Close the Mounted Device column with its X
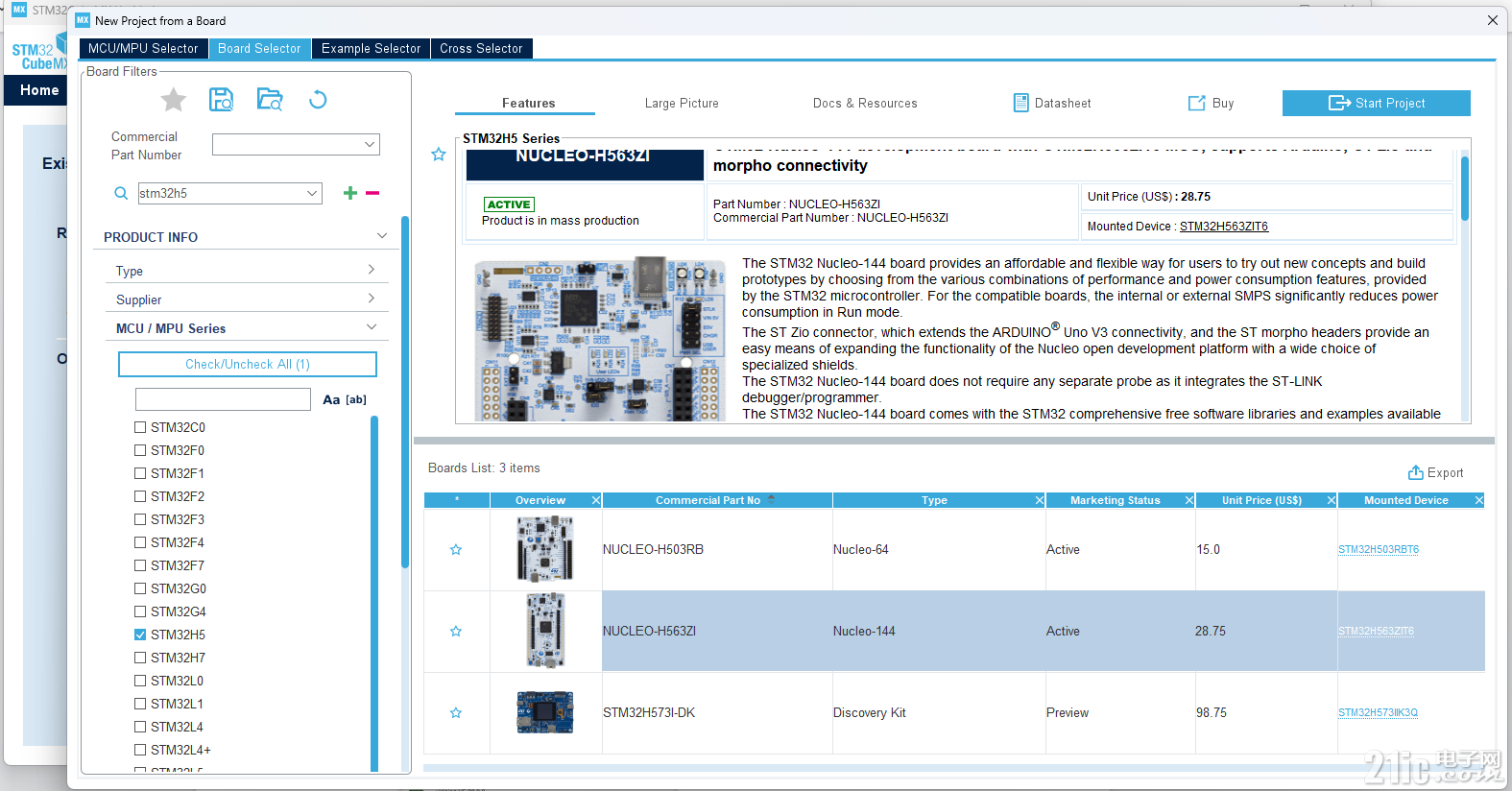This screenshot has height=791, width=1512. click(x=1479, y=500)
